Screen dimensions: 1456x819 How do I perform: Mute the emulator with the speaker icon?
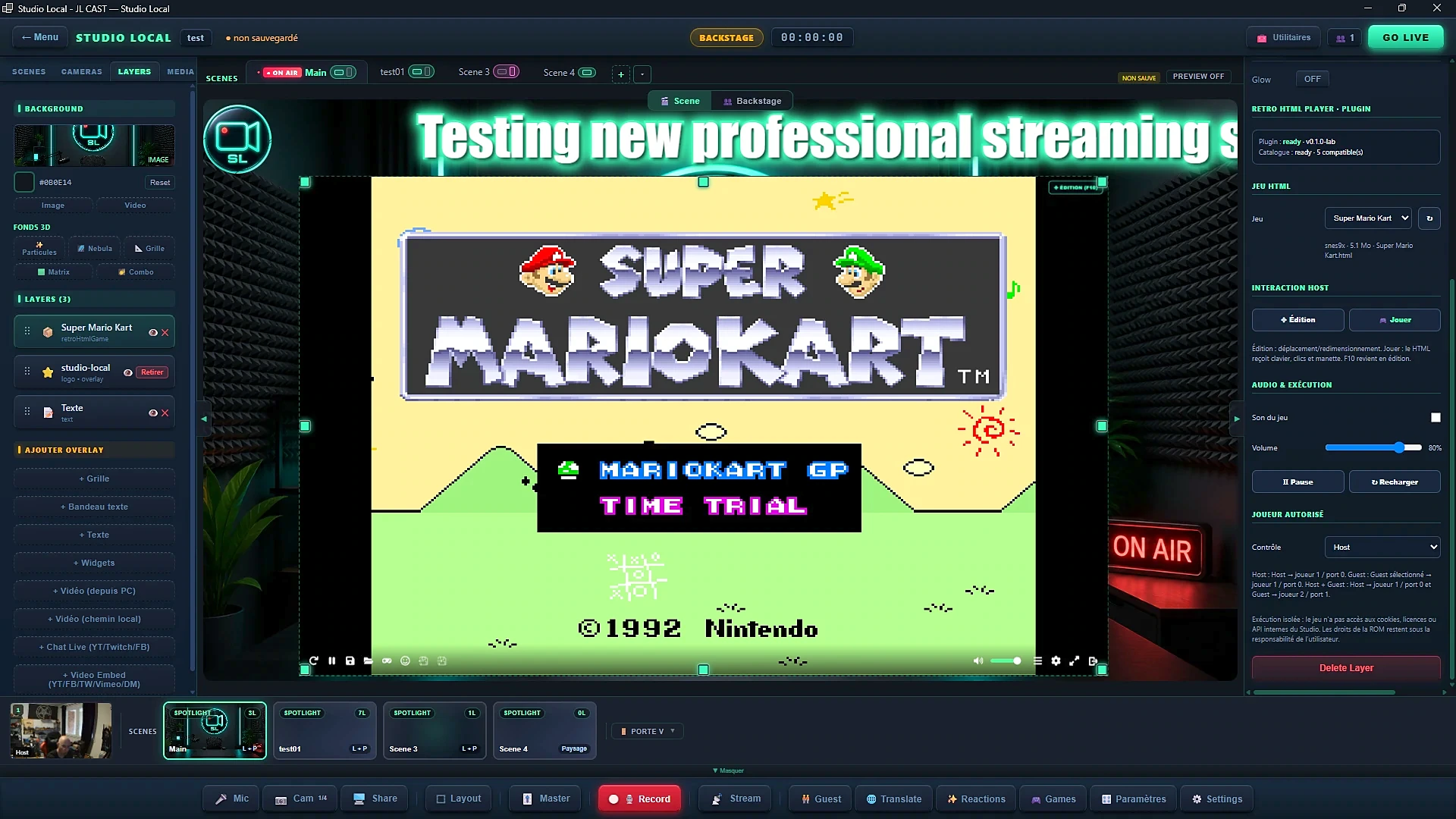pos(978,661)
